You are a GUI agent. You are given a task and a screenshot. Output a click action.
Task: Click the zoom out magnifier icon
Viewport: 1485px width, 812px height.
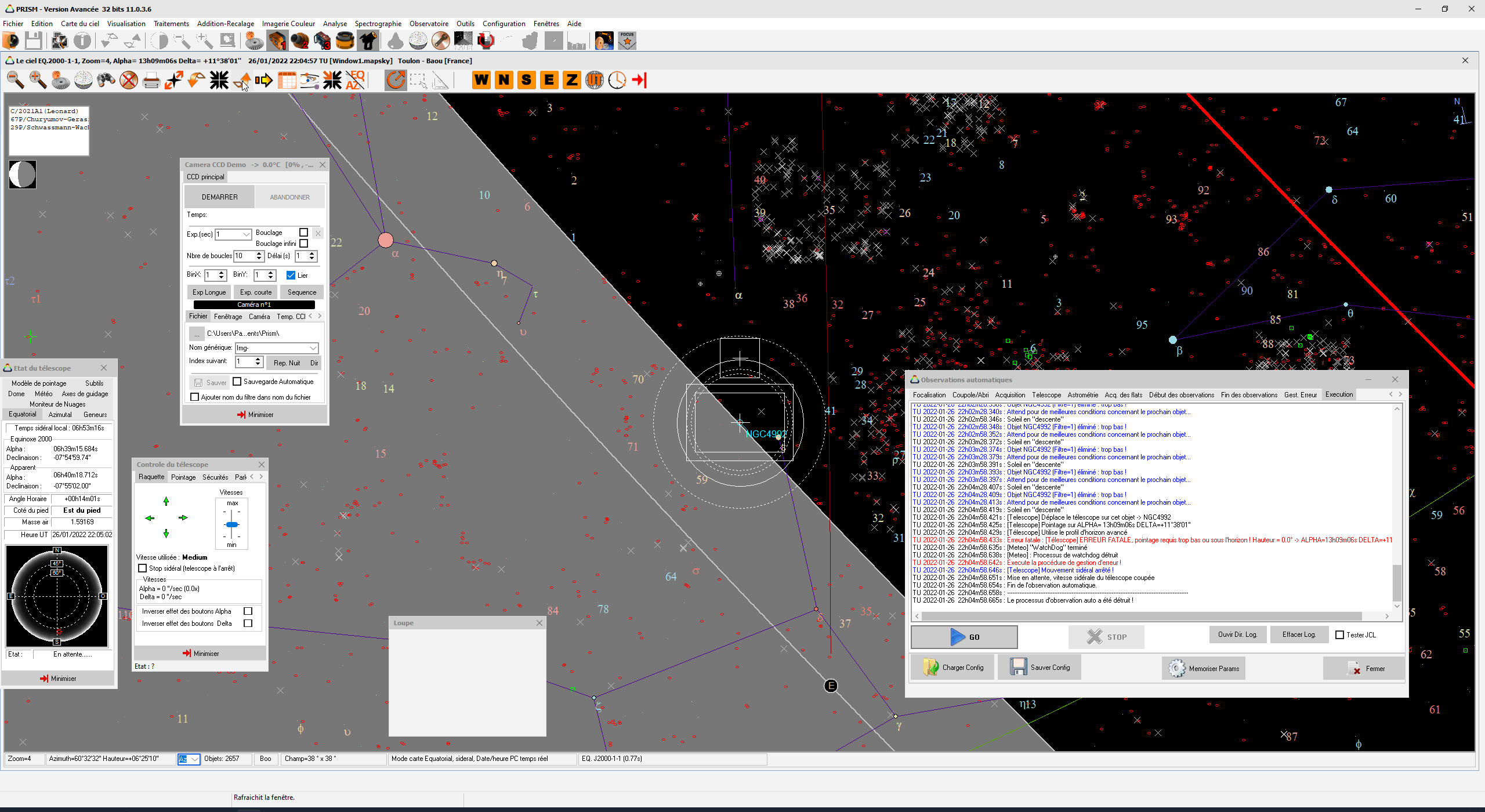tap(15, 80)
